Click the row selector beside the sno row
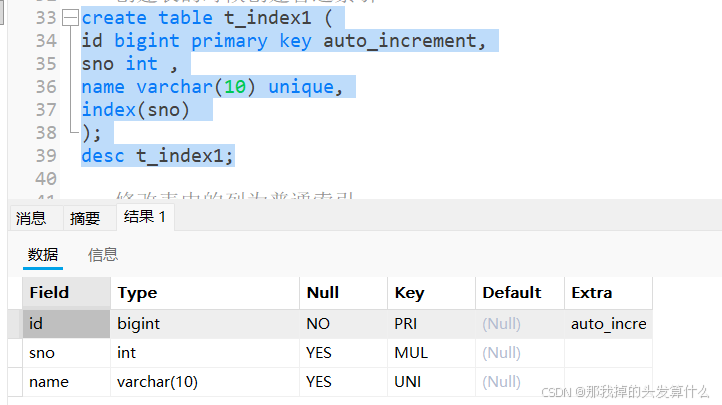 click(x=15, y=353)
